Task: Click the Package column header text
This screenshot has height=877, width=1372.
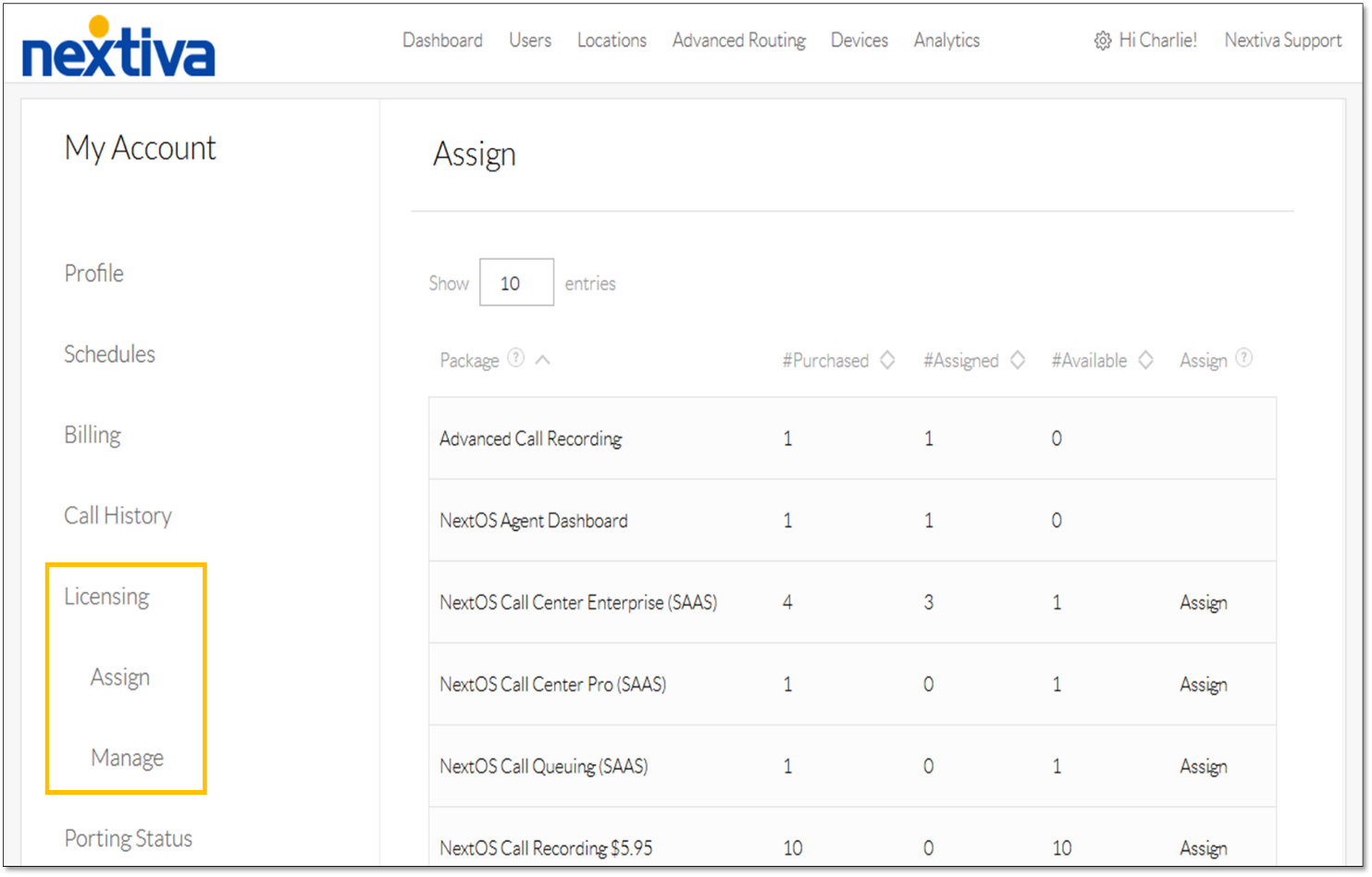Action: (469, 361)
